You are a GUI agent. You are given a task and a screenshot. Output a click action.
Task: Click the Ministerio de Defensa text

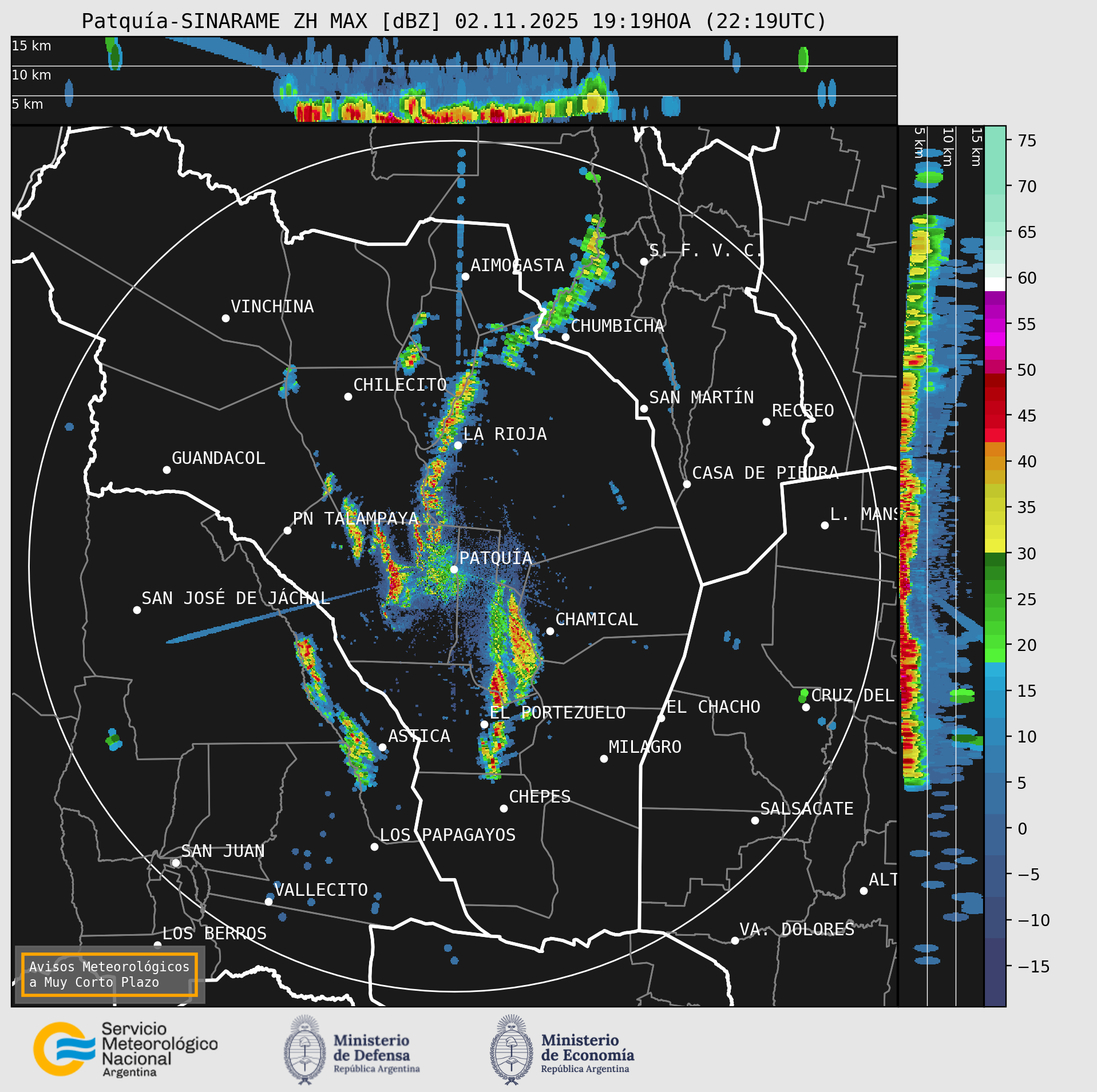[x=377, y=1054]
